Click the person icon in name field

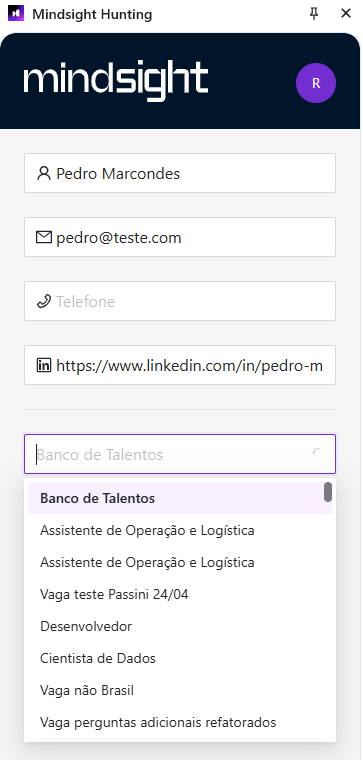point(44,173)
